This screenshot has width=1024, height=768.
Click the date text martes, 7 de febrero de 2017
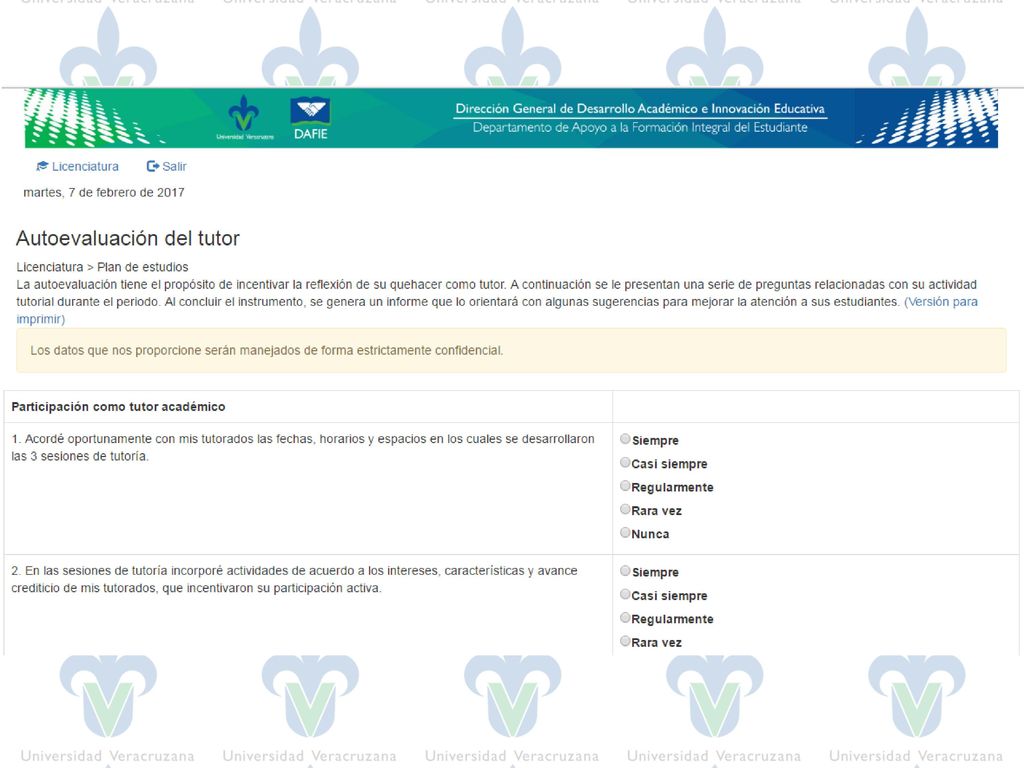point(104,193)
